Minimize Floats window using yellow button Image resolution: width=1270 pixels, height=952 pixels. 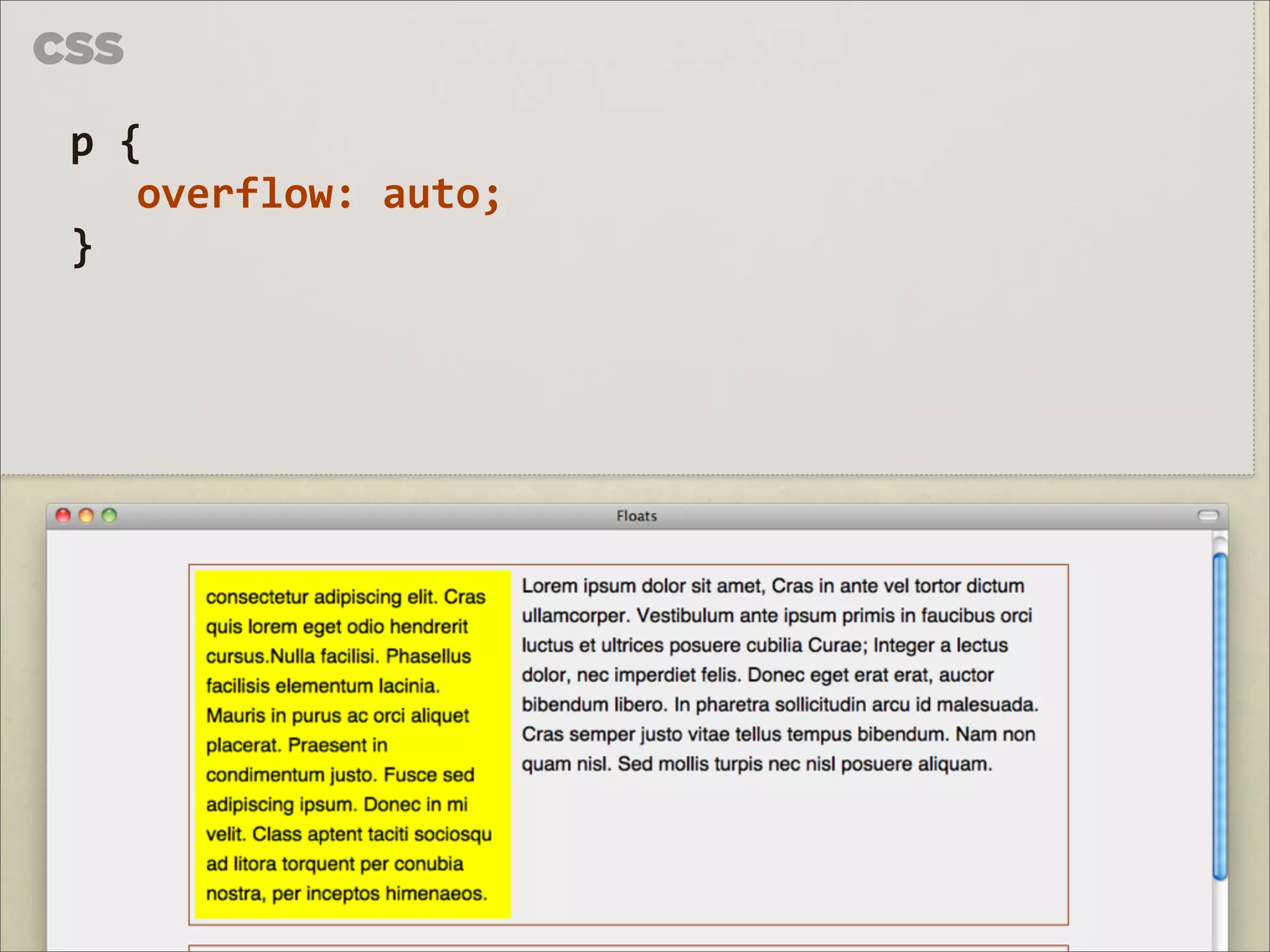(x=86, y=516)
